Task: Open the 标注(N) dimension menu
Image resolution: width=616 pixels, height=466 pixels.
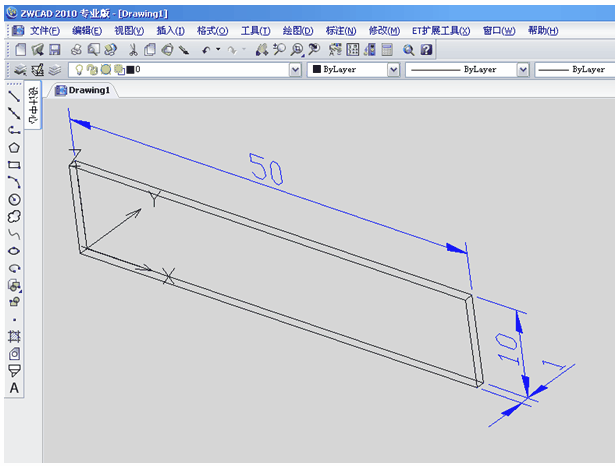Action: [341, 31]
